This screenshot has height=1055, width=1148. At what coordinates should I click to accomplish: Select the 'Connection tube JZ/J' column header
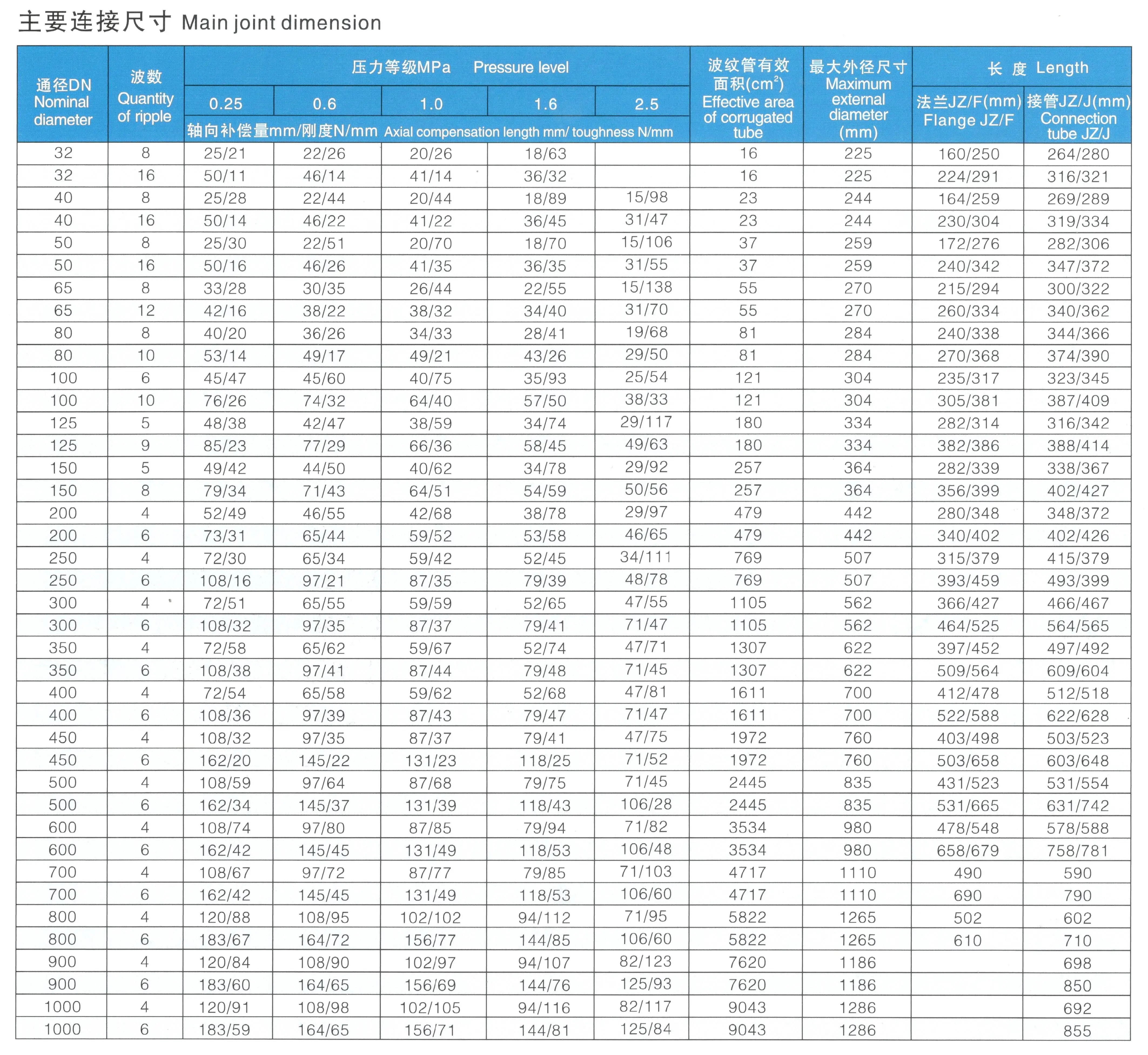pyautogui.click(x=1078, y=115)
